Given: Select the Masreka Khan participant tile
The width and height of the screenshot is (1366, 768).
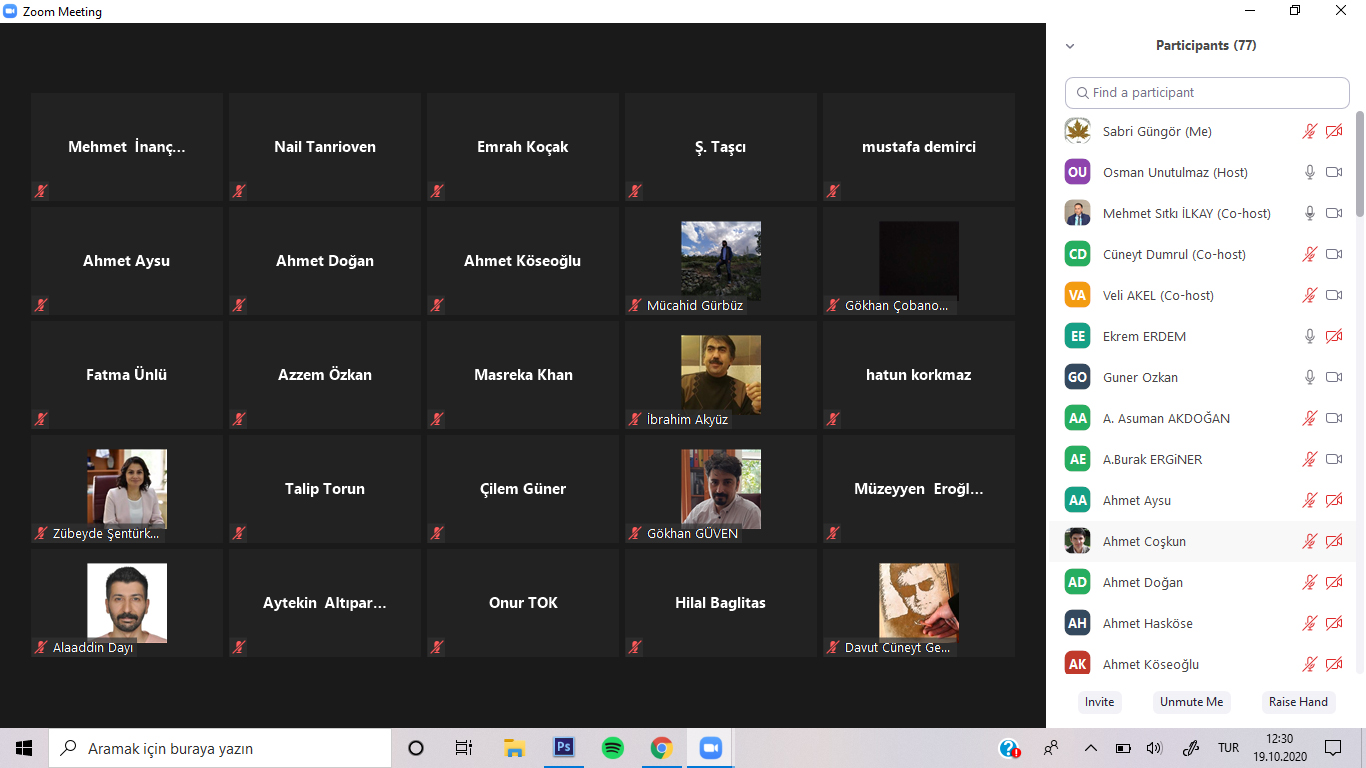Looking at the screenshot, I should (523, 374).
